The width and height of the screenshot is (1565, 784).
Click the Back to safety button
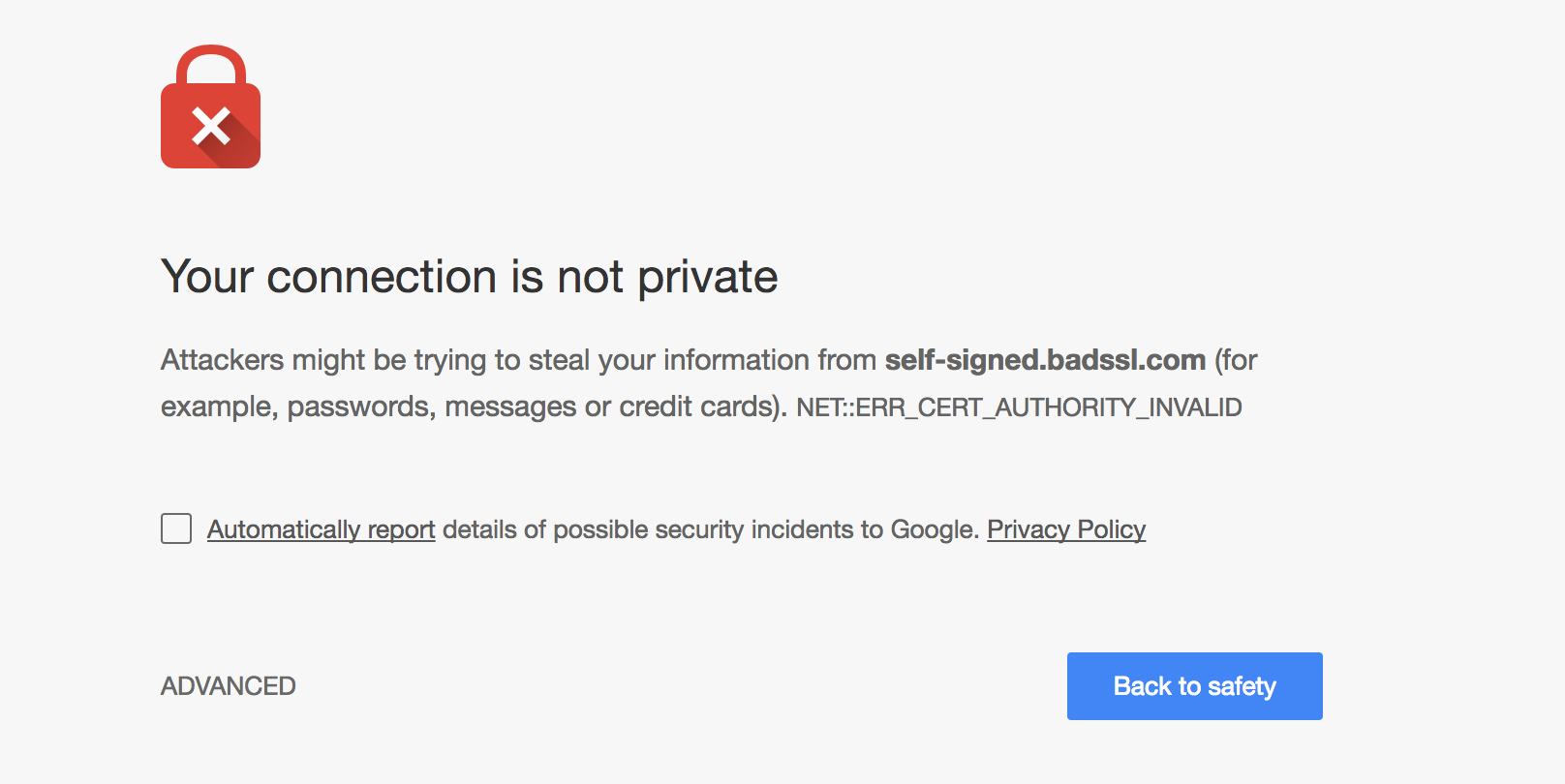(x=1195, y=686)
